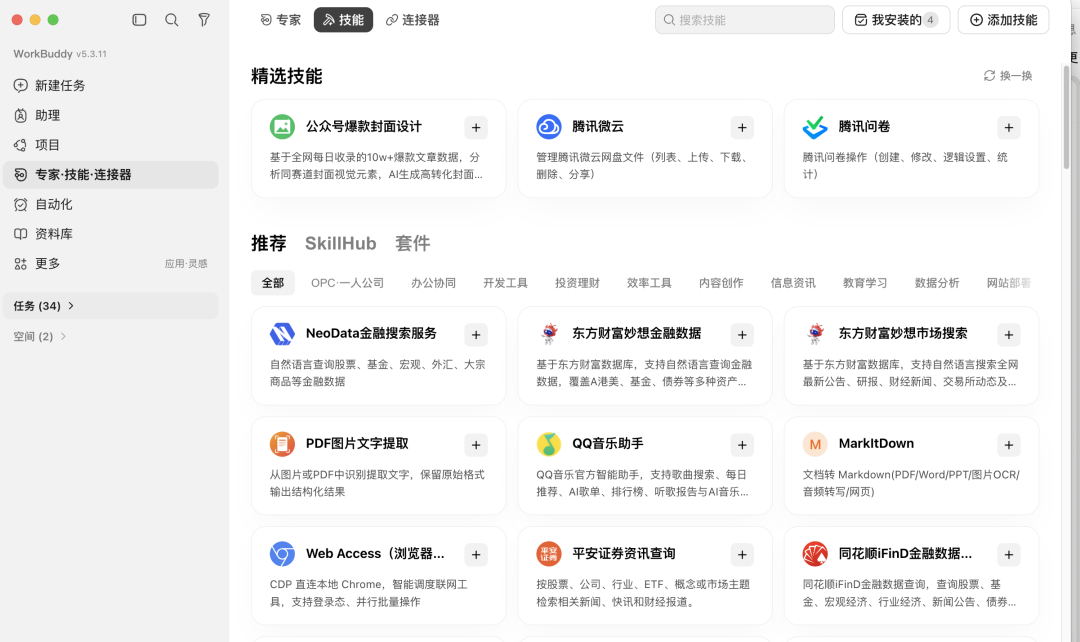Switch to the 专家 tab

coord(280,20)
